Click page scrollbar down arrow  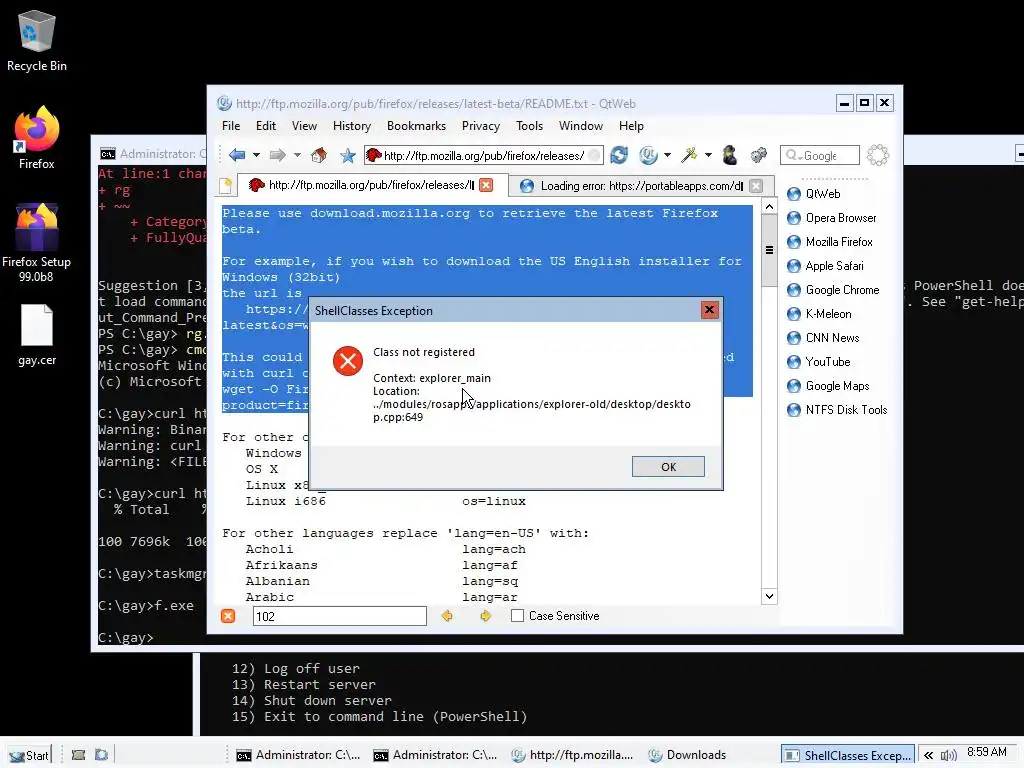coord(769,596)
